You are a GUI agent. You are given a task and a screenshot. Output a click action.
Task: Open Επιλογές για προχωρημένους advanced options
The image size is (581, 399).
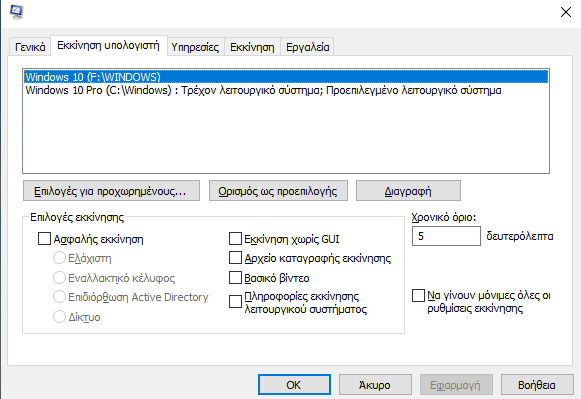pyautogui.click(x=111, y=191)
